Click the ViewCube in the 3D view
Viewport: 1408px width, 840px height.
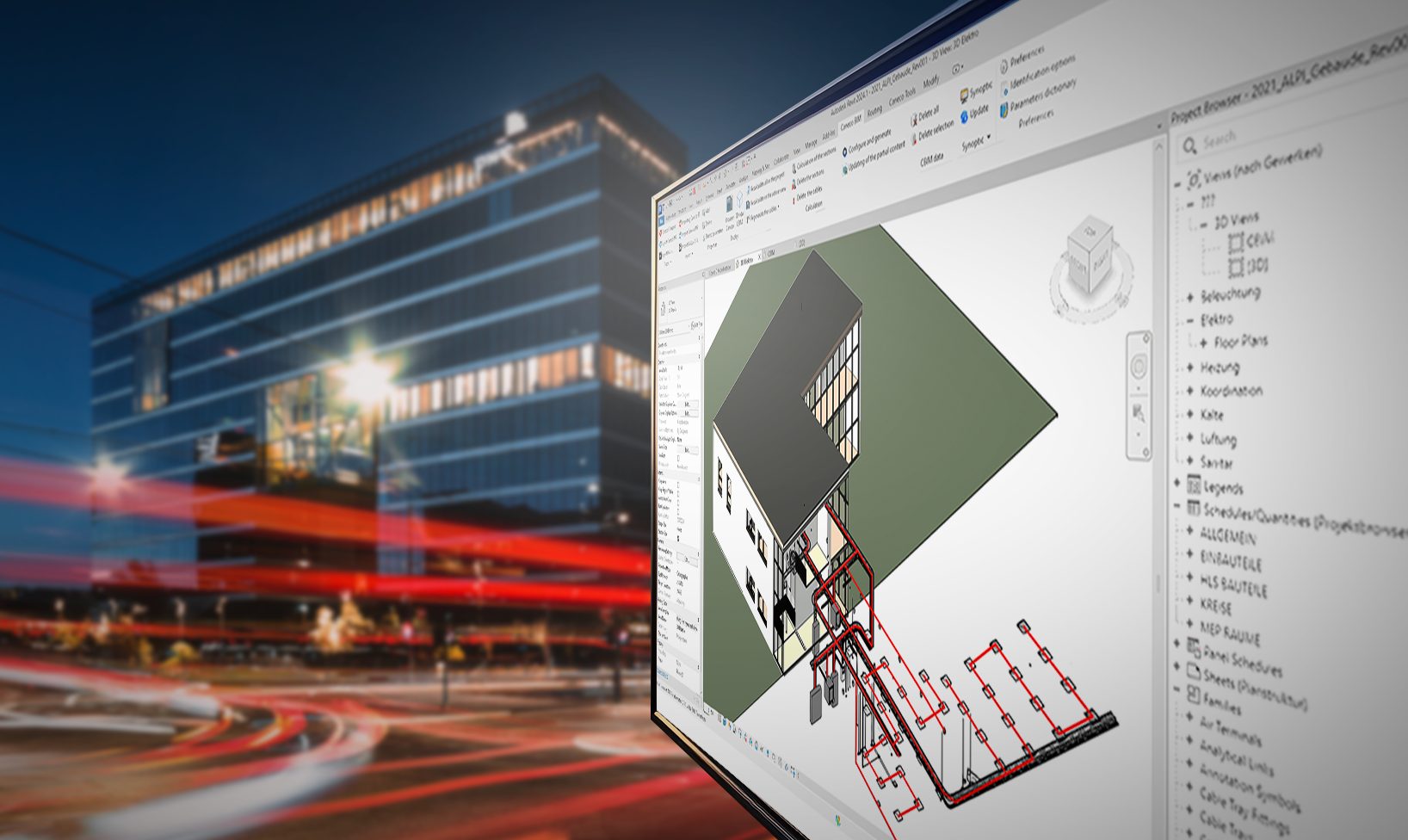[x=1090, y=252]
